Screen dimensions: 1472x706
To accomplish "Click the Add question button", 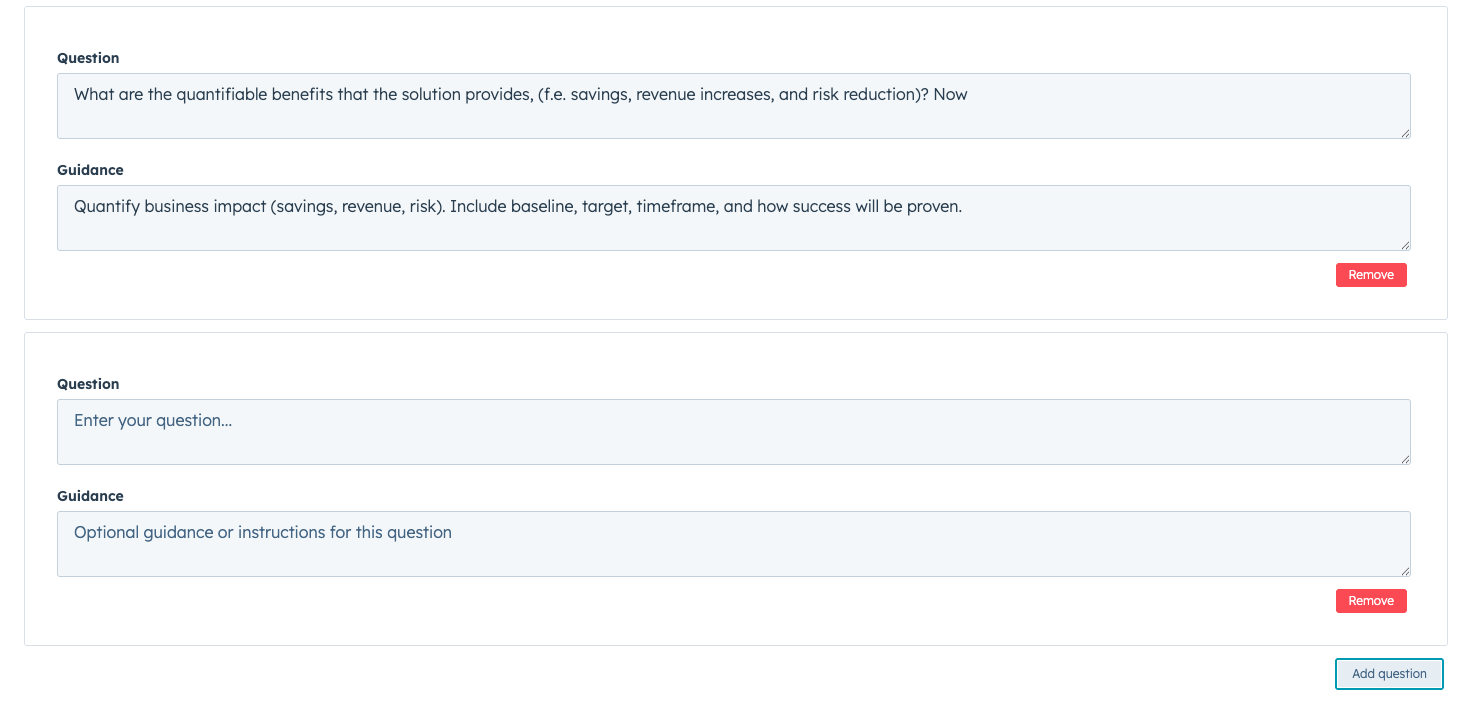I will [1388, 674].
